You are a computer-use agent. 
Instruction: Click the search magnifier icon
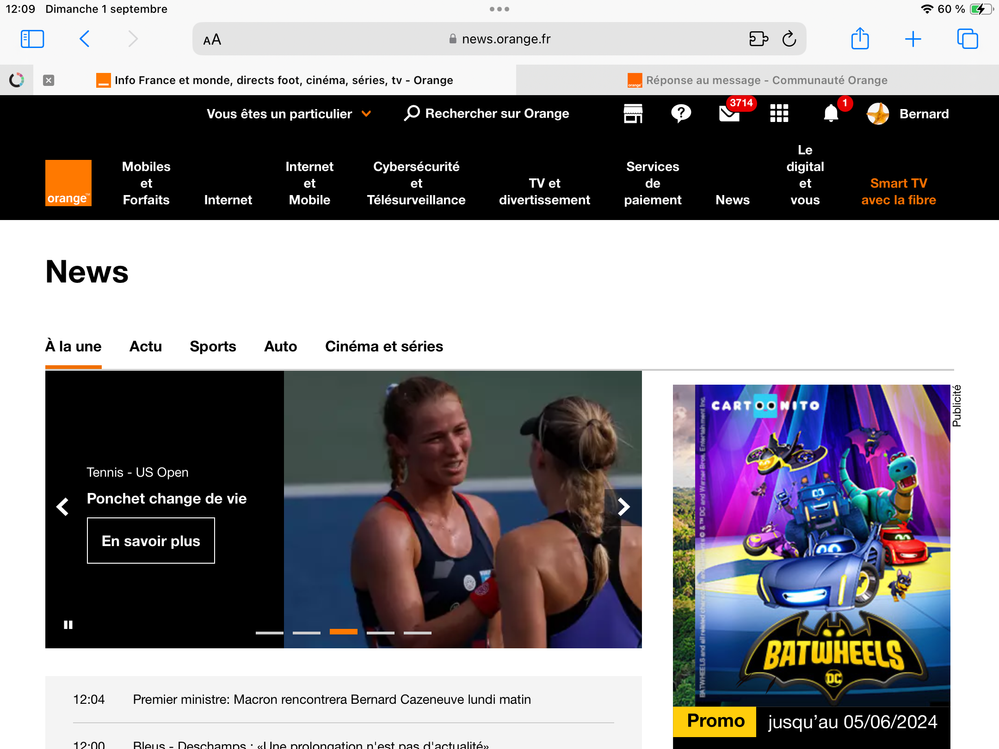tap(412, 113)
